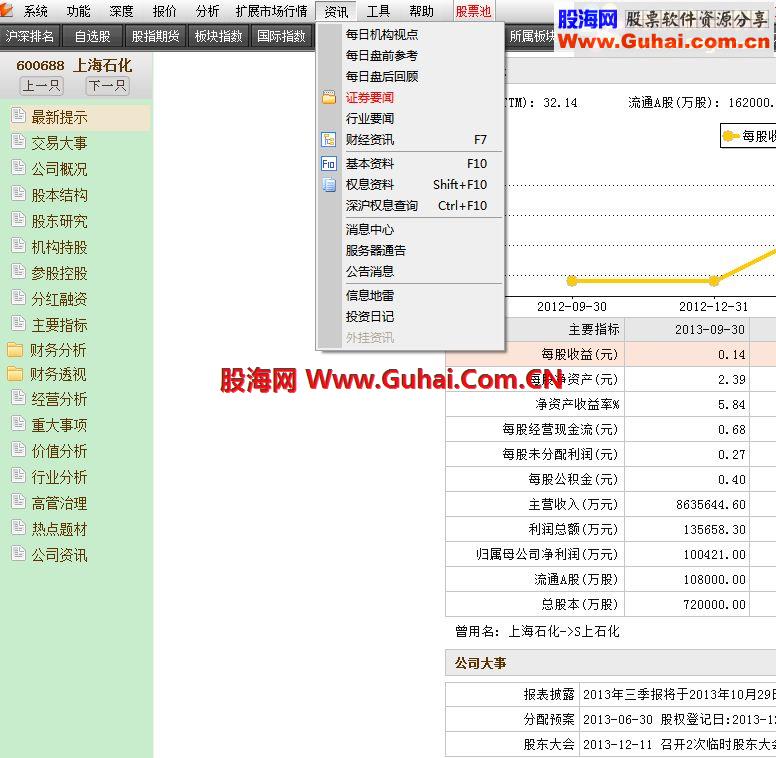Click the page icon beside 最新提示
776x758 pixels.
point(18,115)
